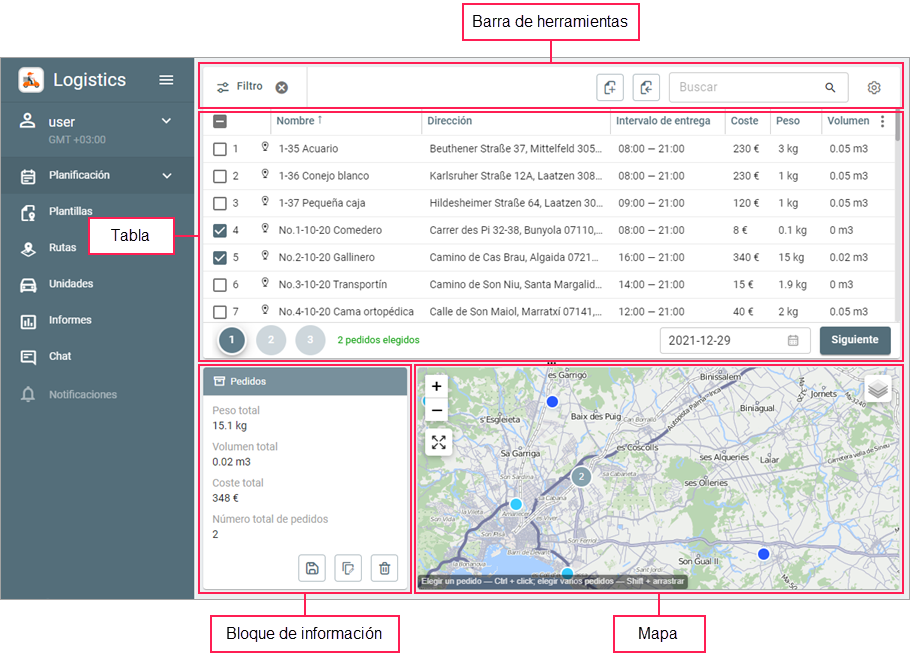
Task: Check the box for 1-35 Acuario
Action: 220,149
